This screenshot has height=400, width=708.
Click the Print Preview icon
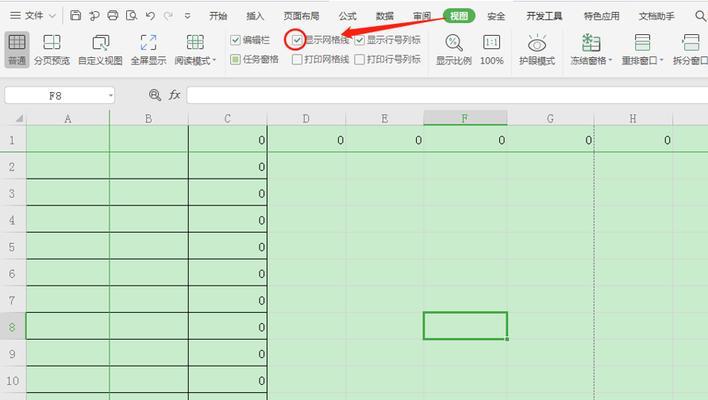[x=131, y=16]
